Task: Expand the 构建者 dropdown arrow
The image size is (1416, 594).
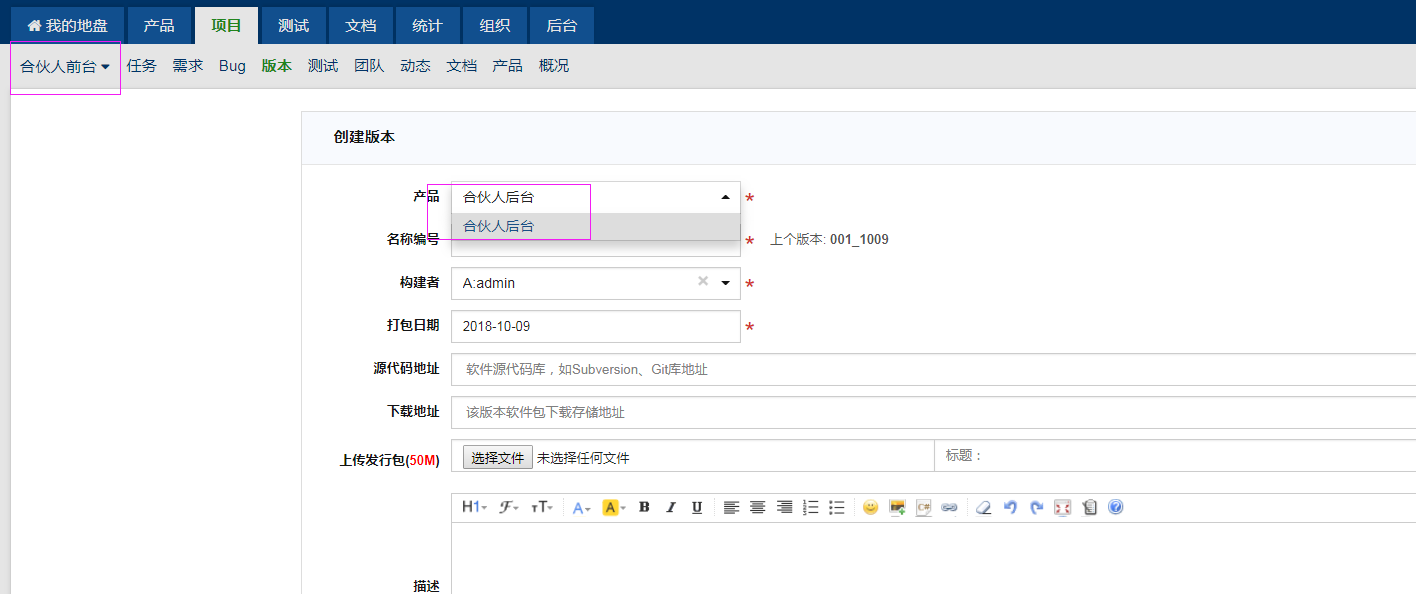Action: point(726,283)
